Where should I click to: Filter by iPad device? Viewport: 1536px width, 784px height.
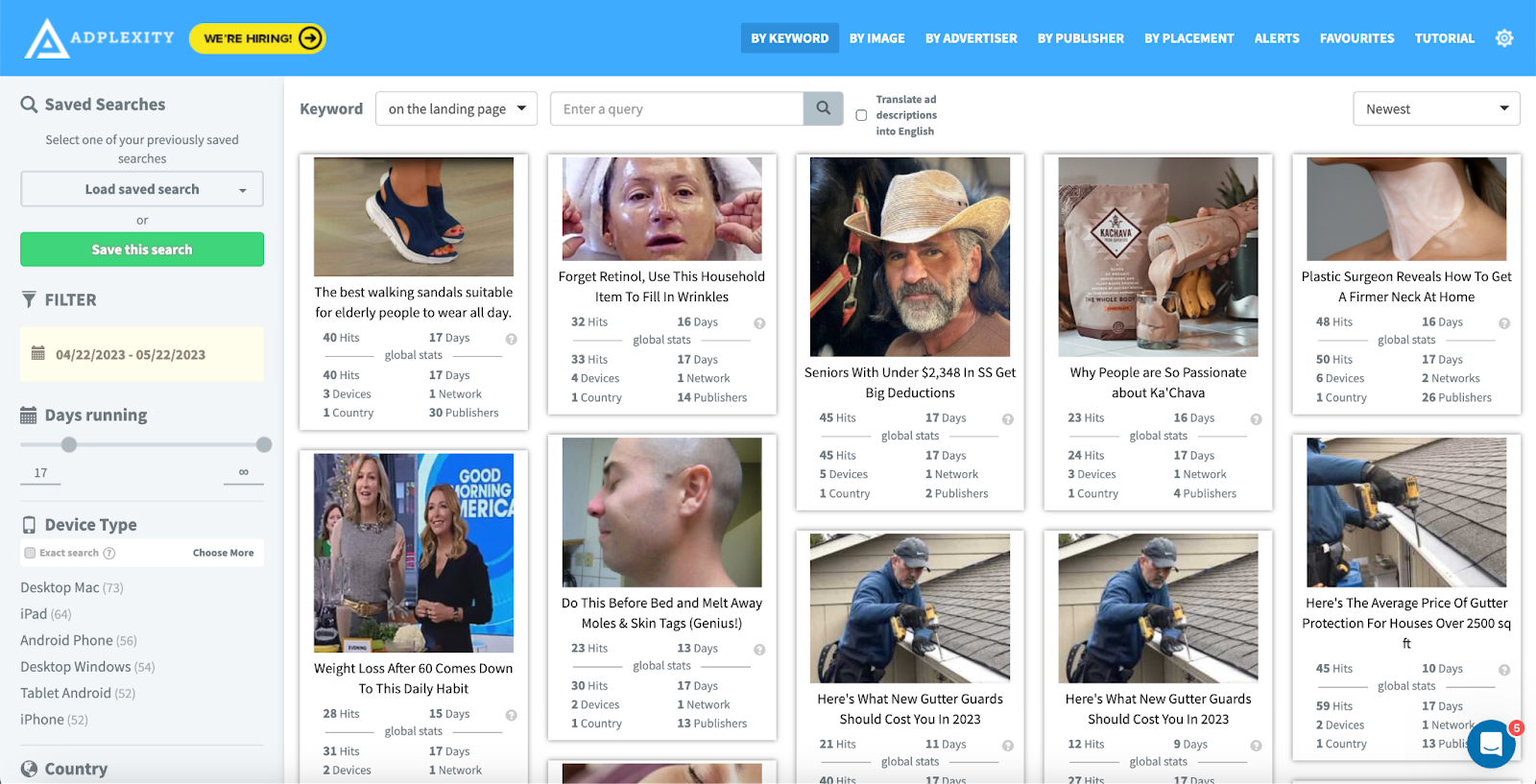[46, 614]
